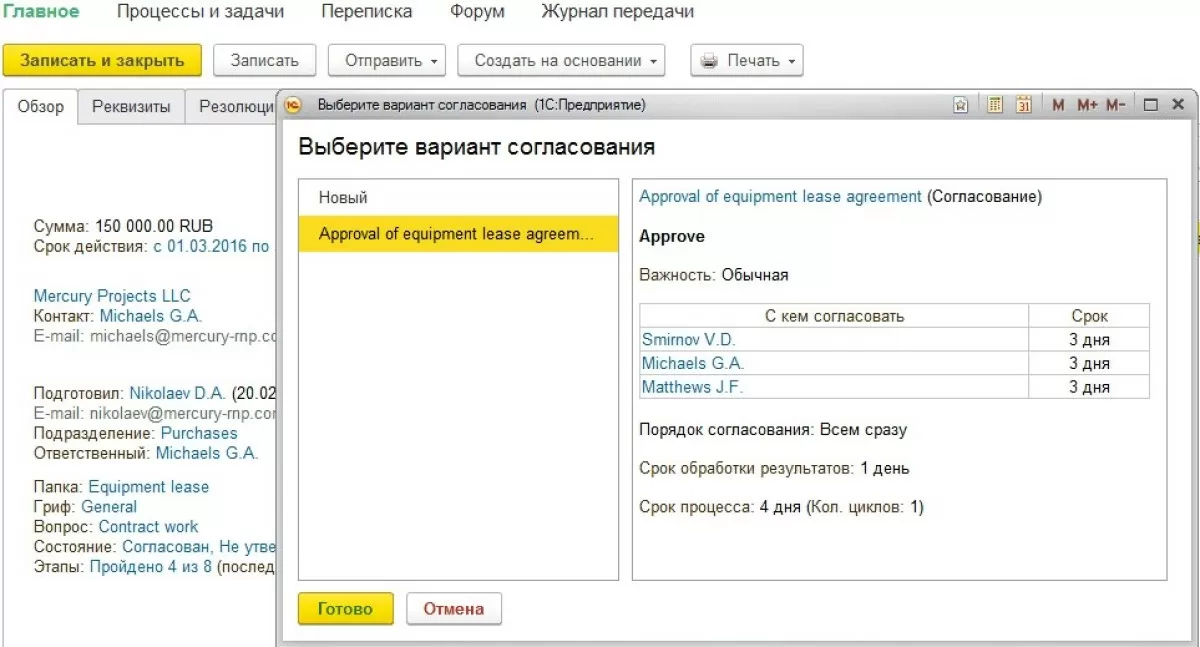This screenshot has width=1200, height=647.
Task: Open the calendar icon in dialog title bar
Action: 1023,105
